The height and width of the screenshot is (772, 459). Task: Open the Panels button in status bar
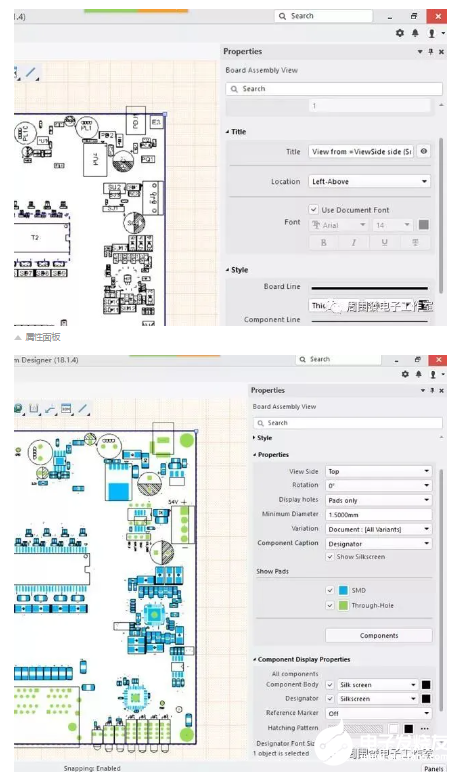pos(433,769)
